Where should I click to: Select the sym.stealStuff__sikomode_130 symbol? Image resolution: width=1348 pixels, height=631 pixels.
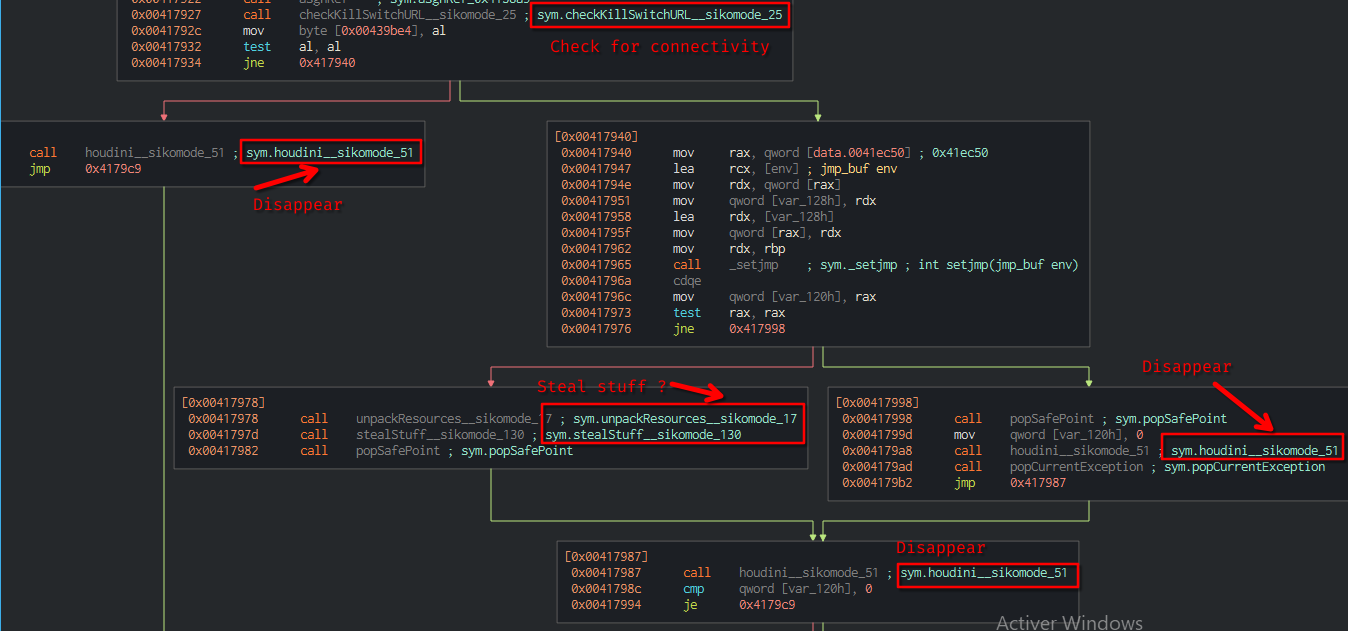pyautogui.click(x=643, y=435)
